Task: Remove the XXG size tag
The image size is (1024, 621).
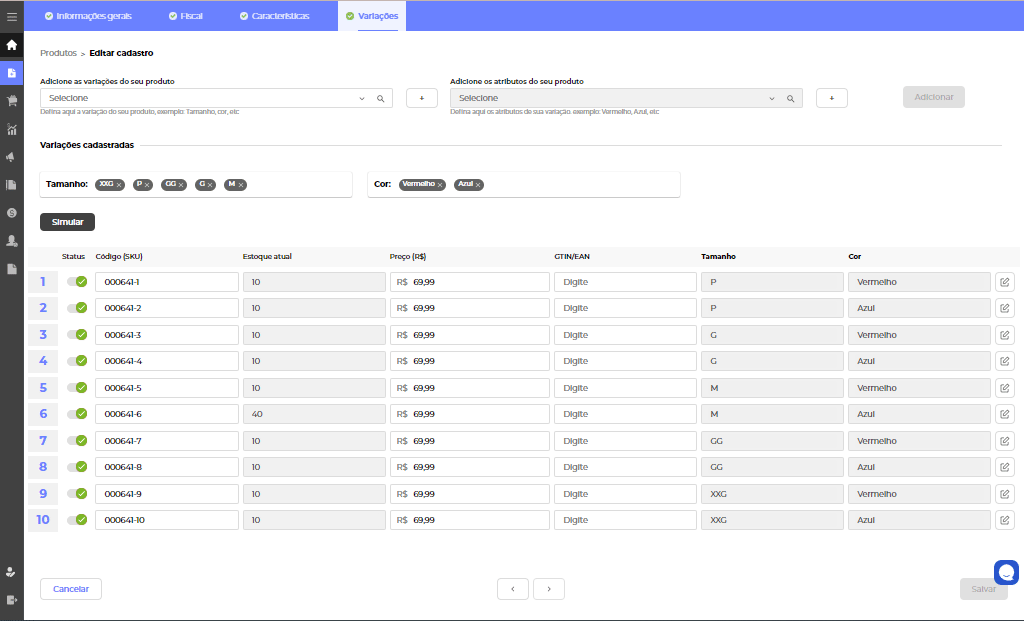Action: point(119,185)
